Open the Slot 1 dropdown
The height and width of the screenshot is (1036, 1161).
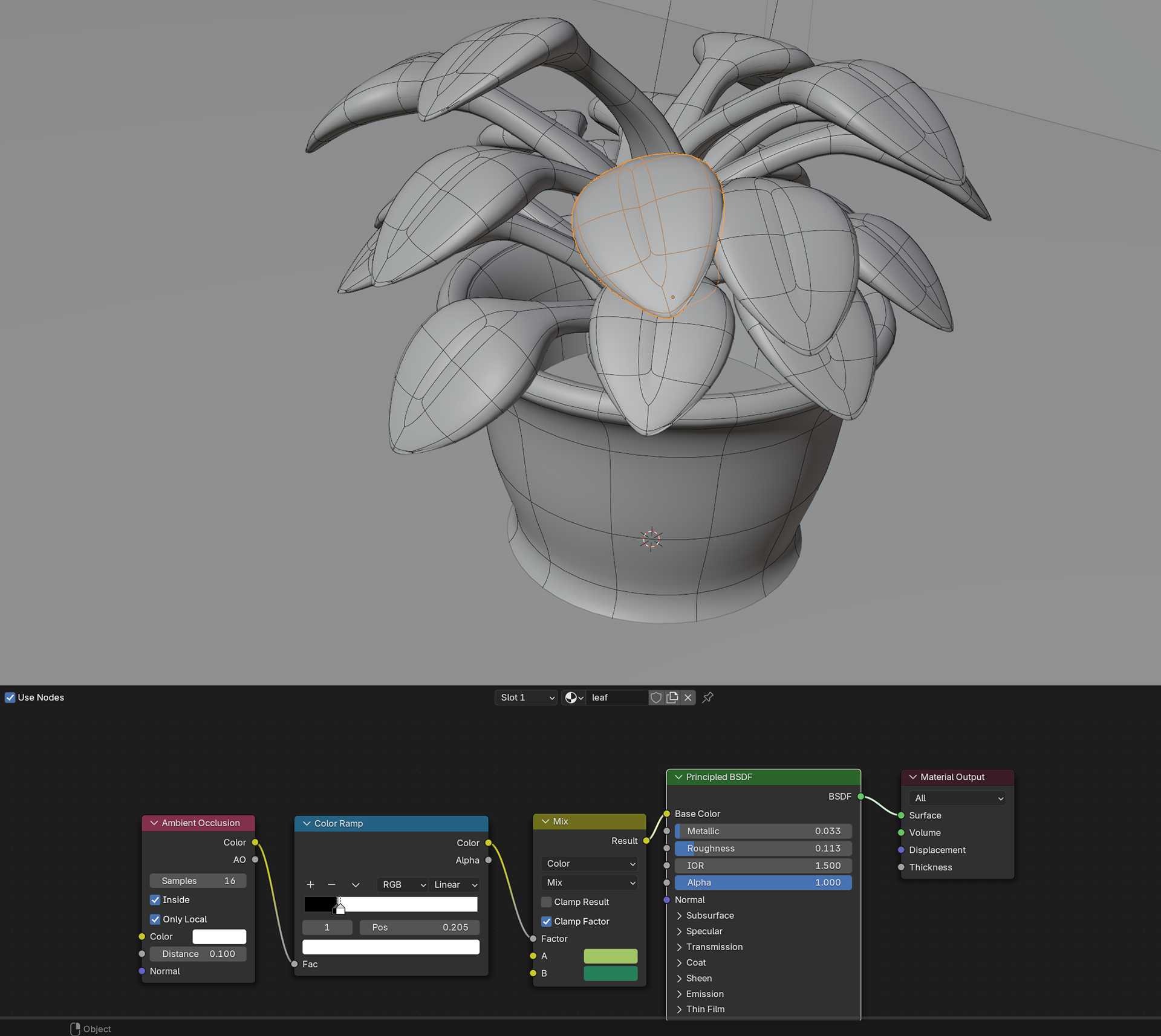[x=526, y=698]
